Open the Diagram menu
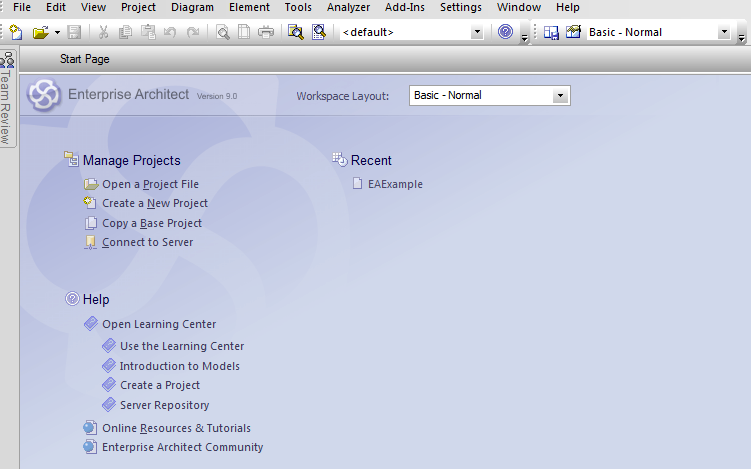Image resolution: width=751 pixels, height=469 pixels. pyautogui.click(x=193, y=7)
